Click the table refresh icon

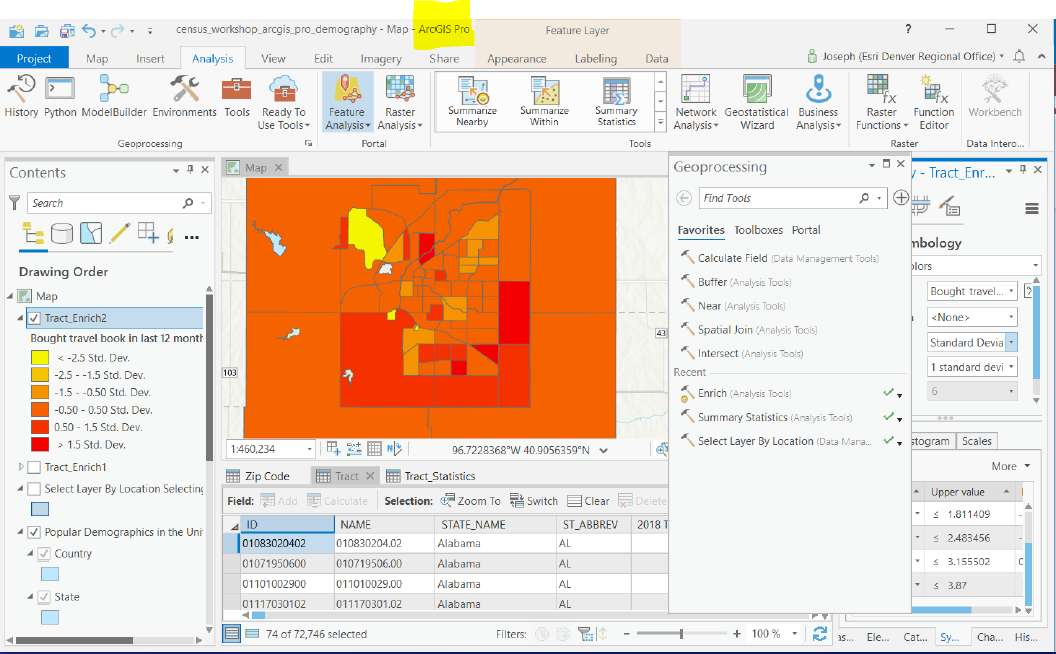tap(820, 634)
